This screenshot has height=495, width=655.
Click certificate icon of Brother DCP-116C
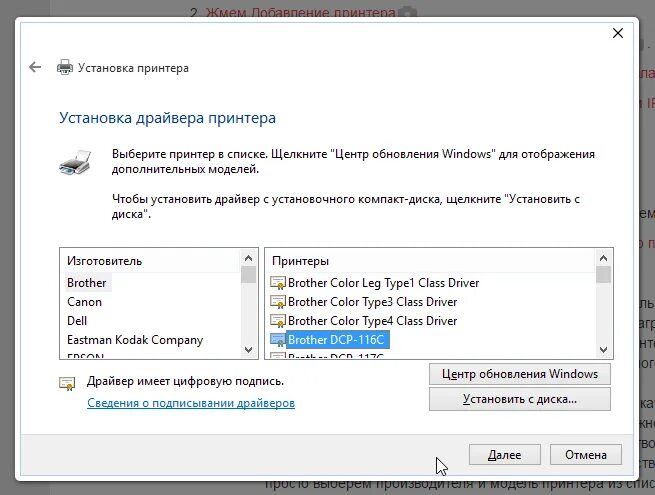click(277, 340)
